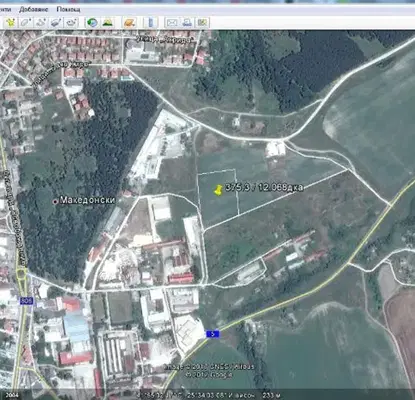The height and width of the screenshot is (400, 415).
Task: Select the Add Polygon tool
Action: (26, 23)
